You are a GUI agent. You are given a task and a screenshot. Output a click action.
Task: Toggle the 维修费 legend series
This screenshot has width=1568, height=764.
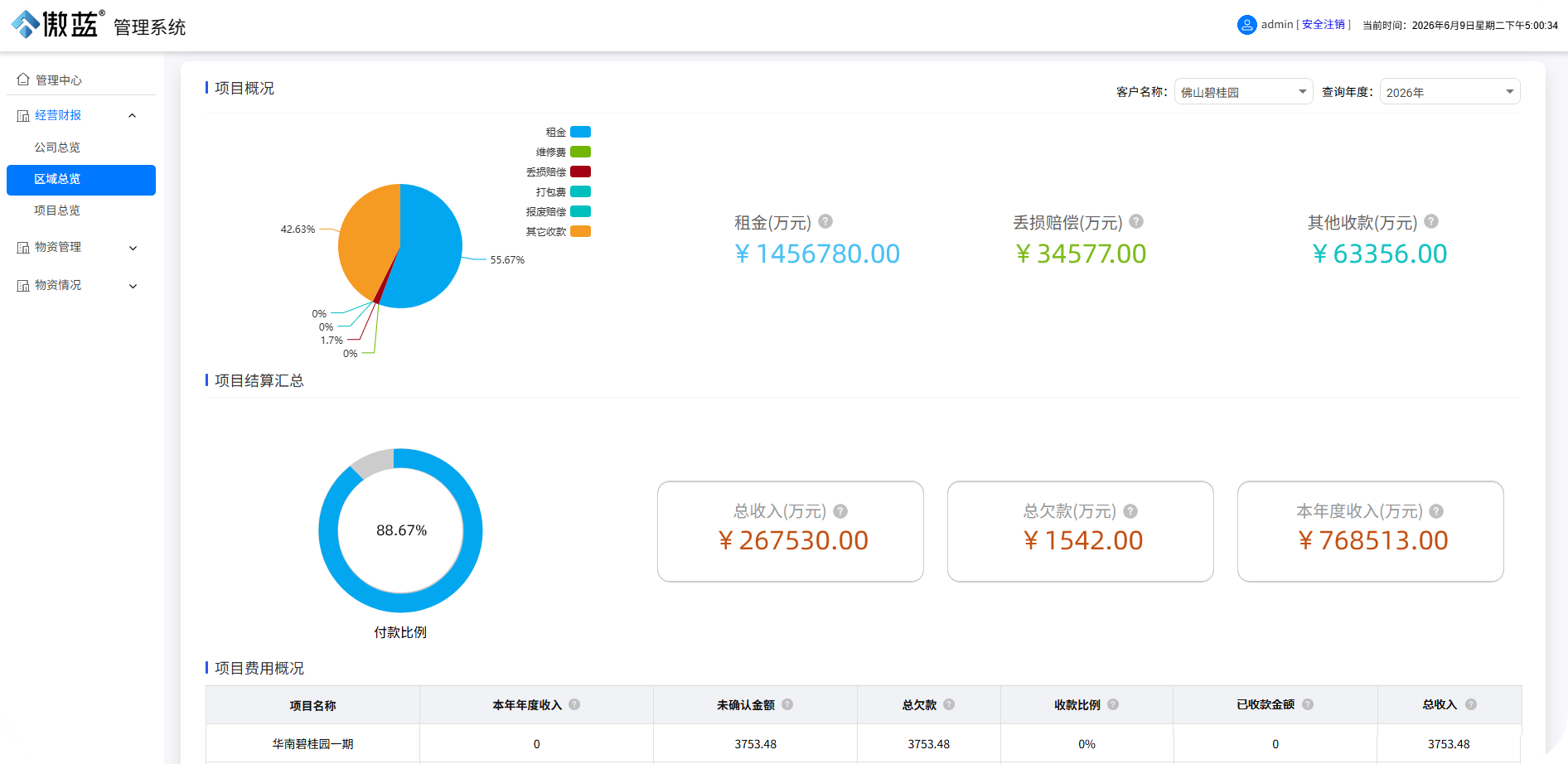click(x=563, y=152)
